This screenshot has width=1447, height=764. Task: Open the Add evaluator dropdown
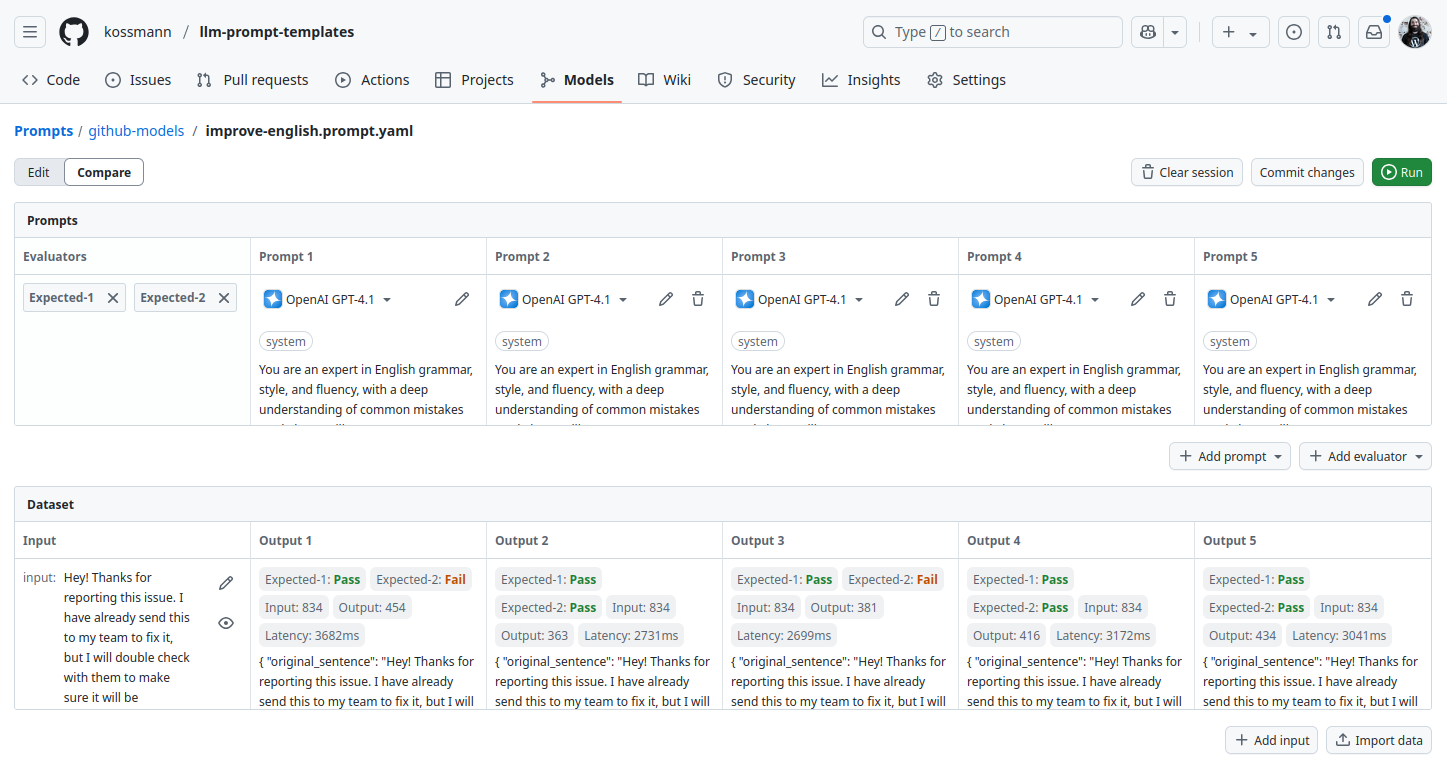coord(1365,456)
